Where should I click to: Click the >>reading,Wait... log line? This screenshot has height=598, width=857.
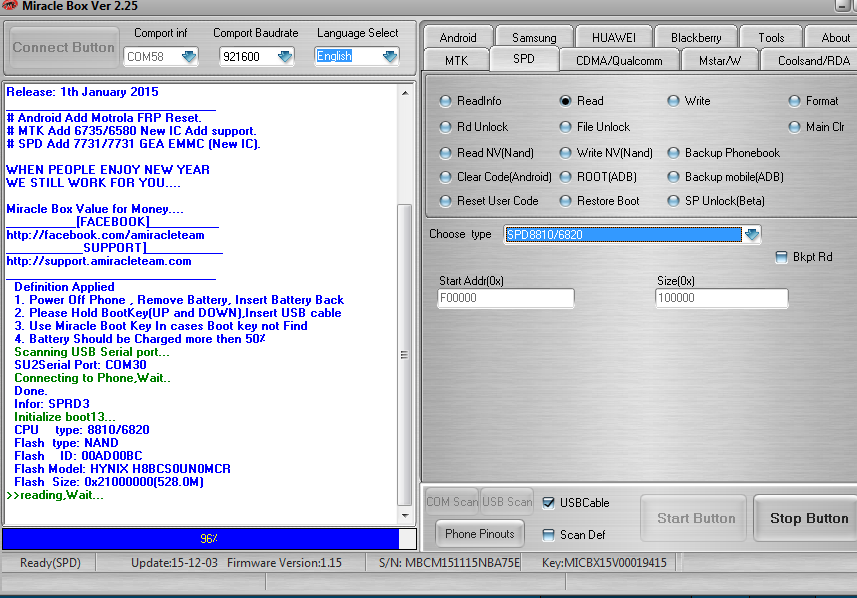55,495
